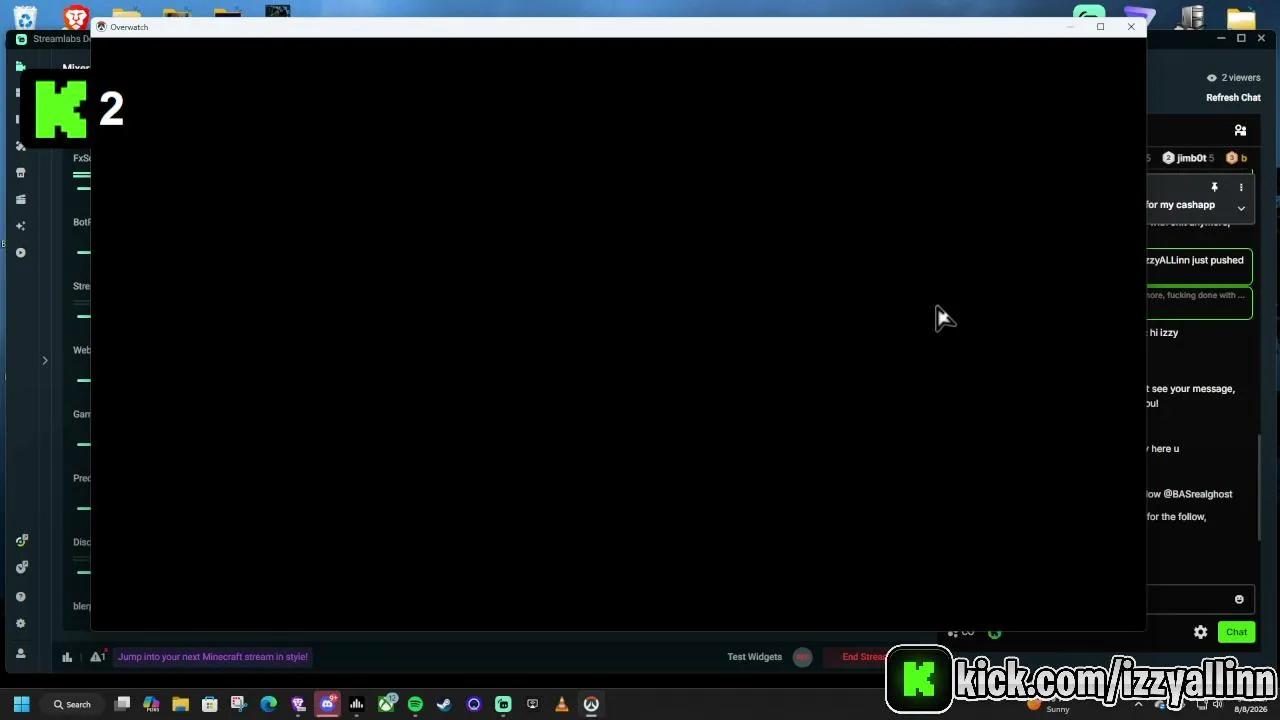Open Overwatch icon on the taskbar
The height and width of the screenshot is (720, 1280).
591,704
